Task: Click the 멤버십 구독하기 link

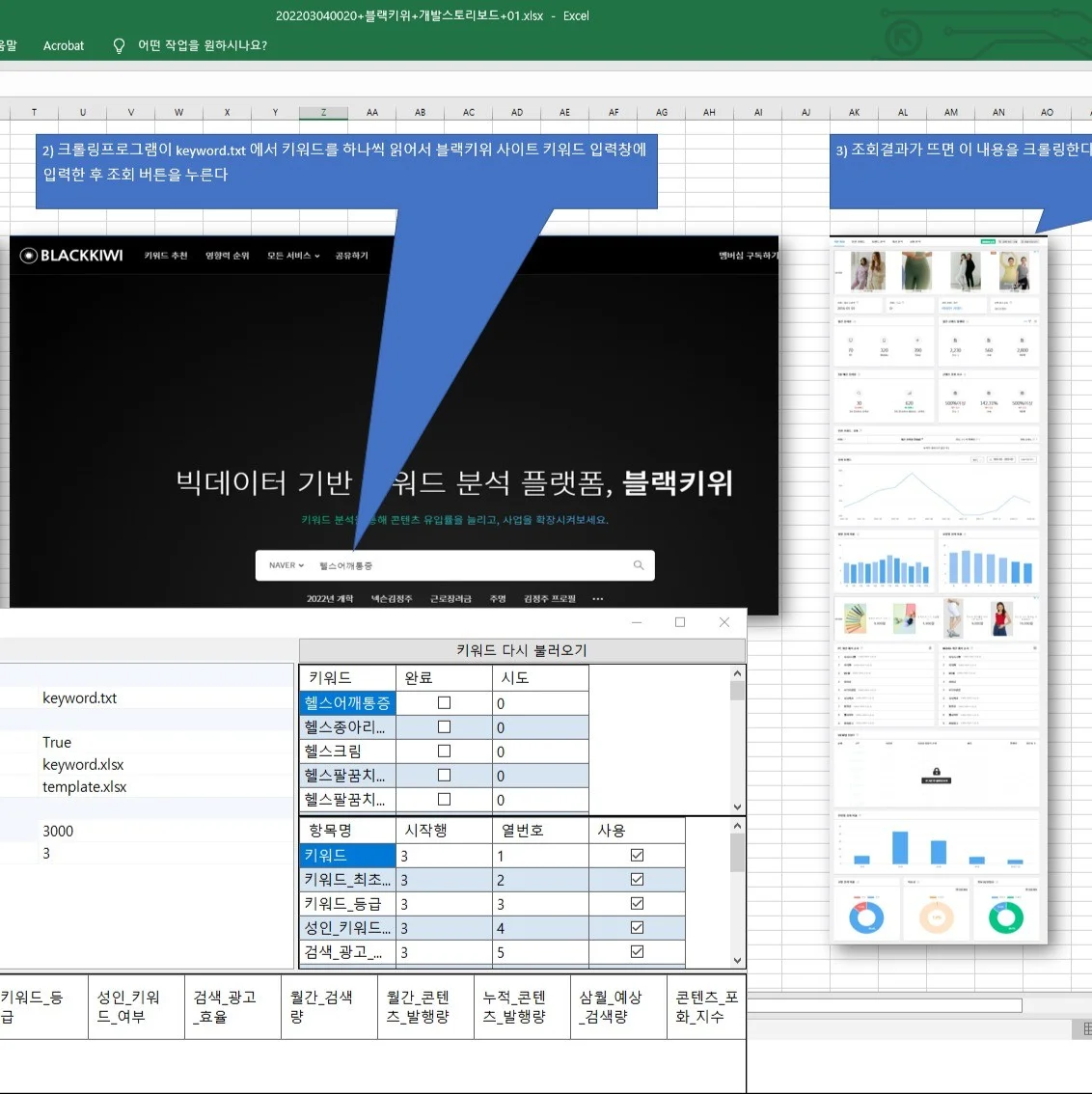Action: click(748, 256)
